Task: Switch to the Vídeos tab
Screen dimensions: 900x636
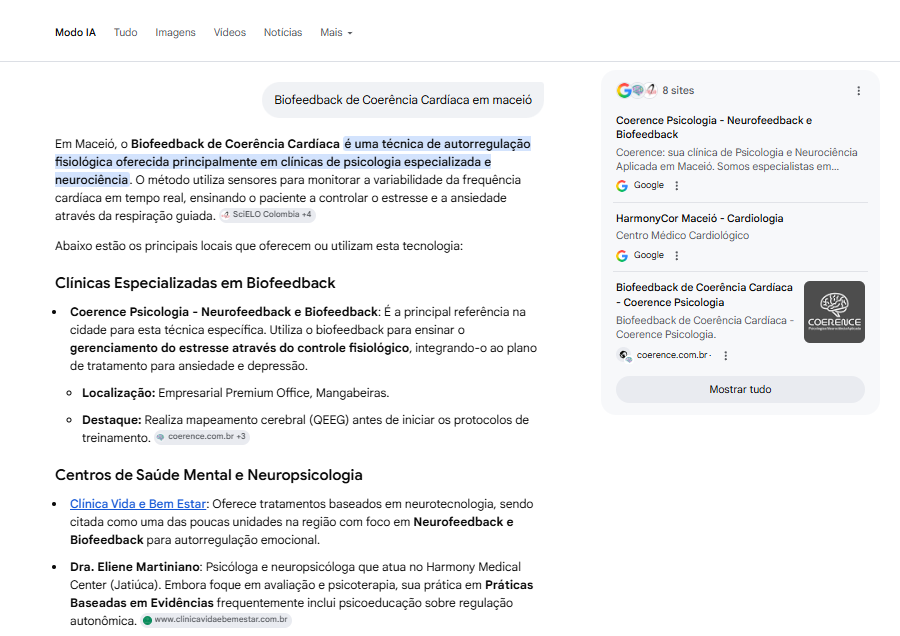Action: (230, 33)
